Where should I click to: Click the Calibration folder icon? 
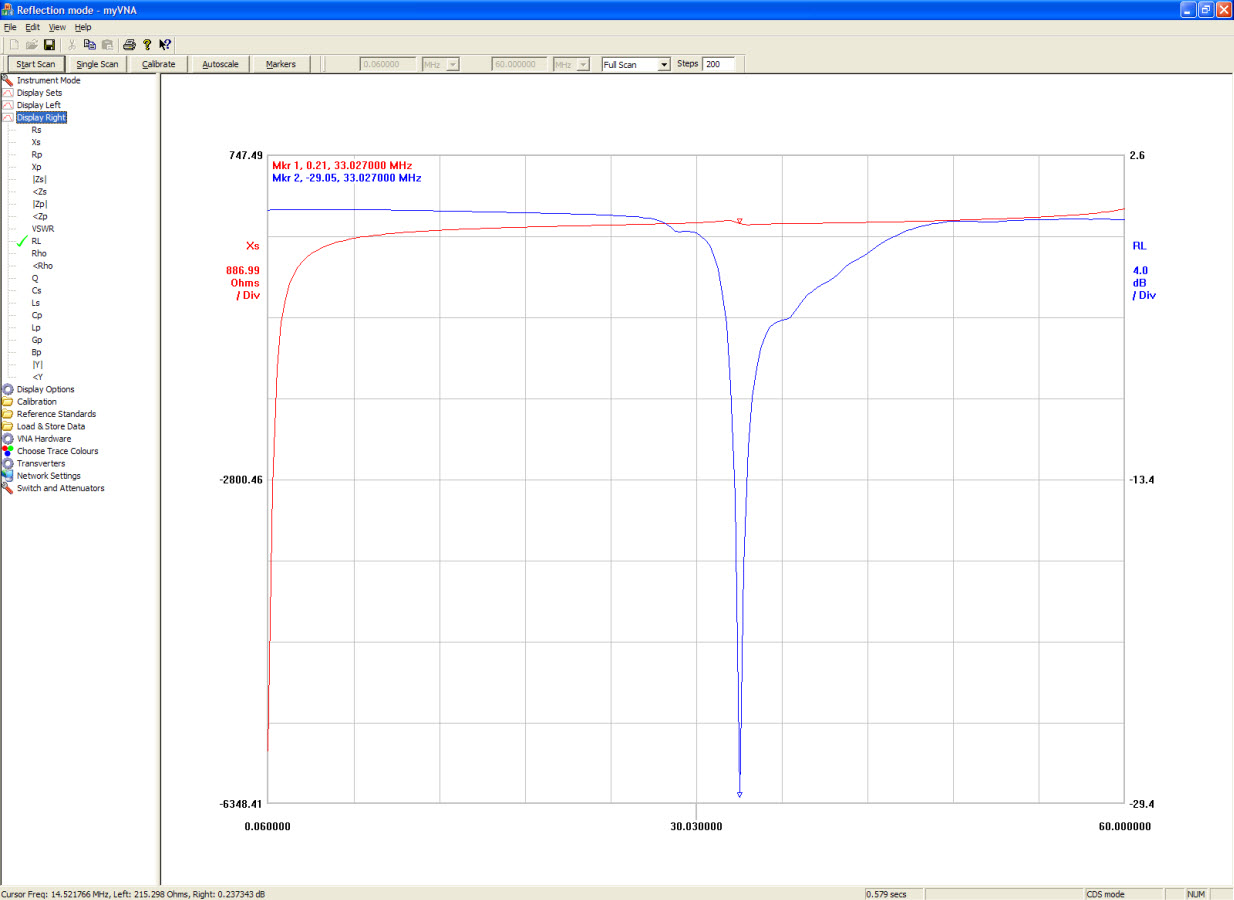click(x=7, y=402)
